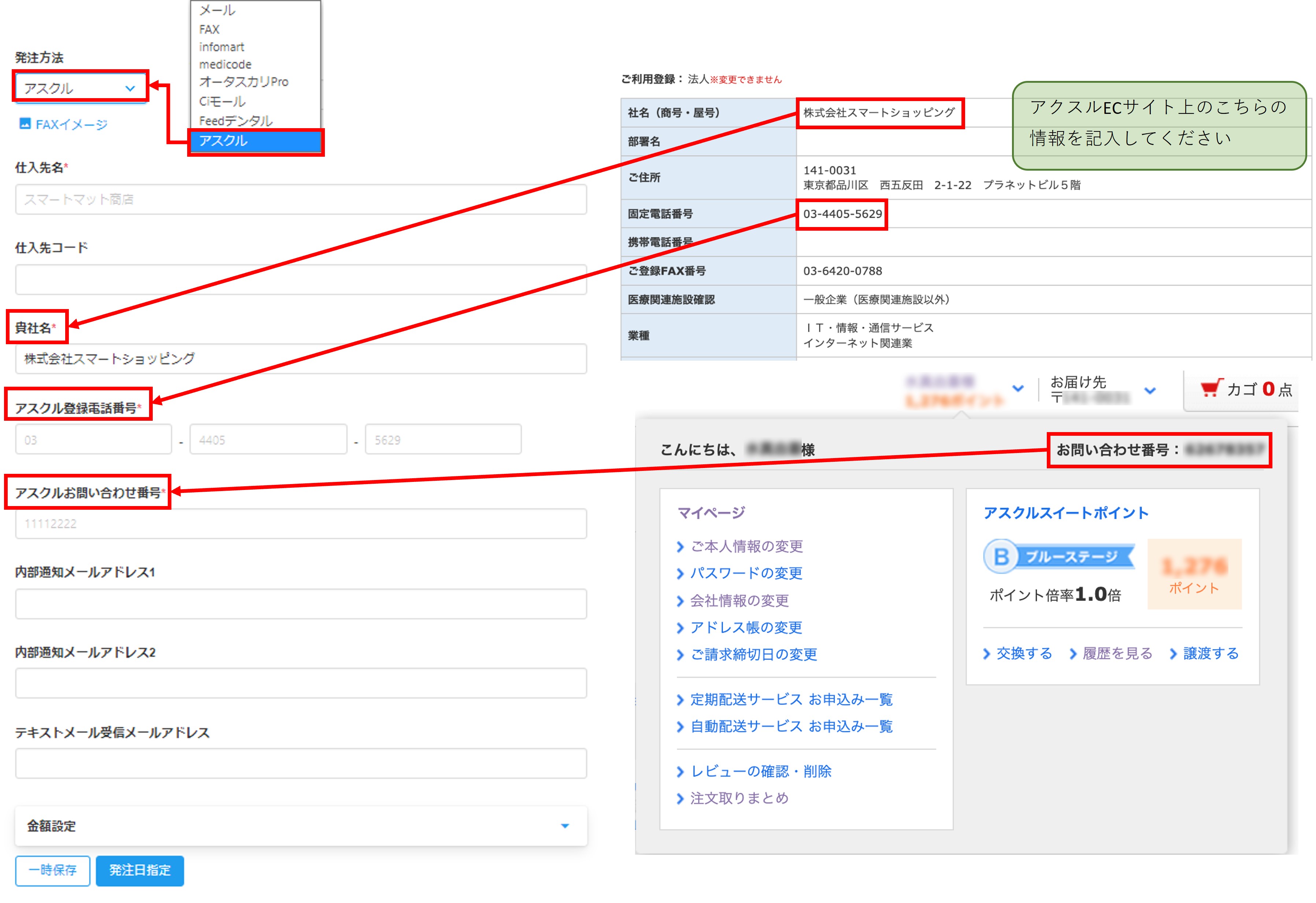
Task: Expand the 金額設定 section
Action: tap(301, 826)
